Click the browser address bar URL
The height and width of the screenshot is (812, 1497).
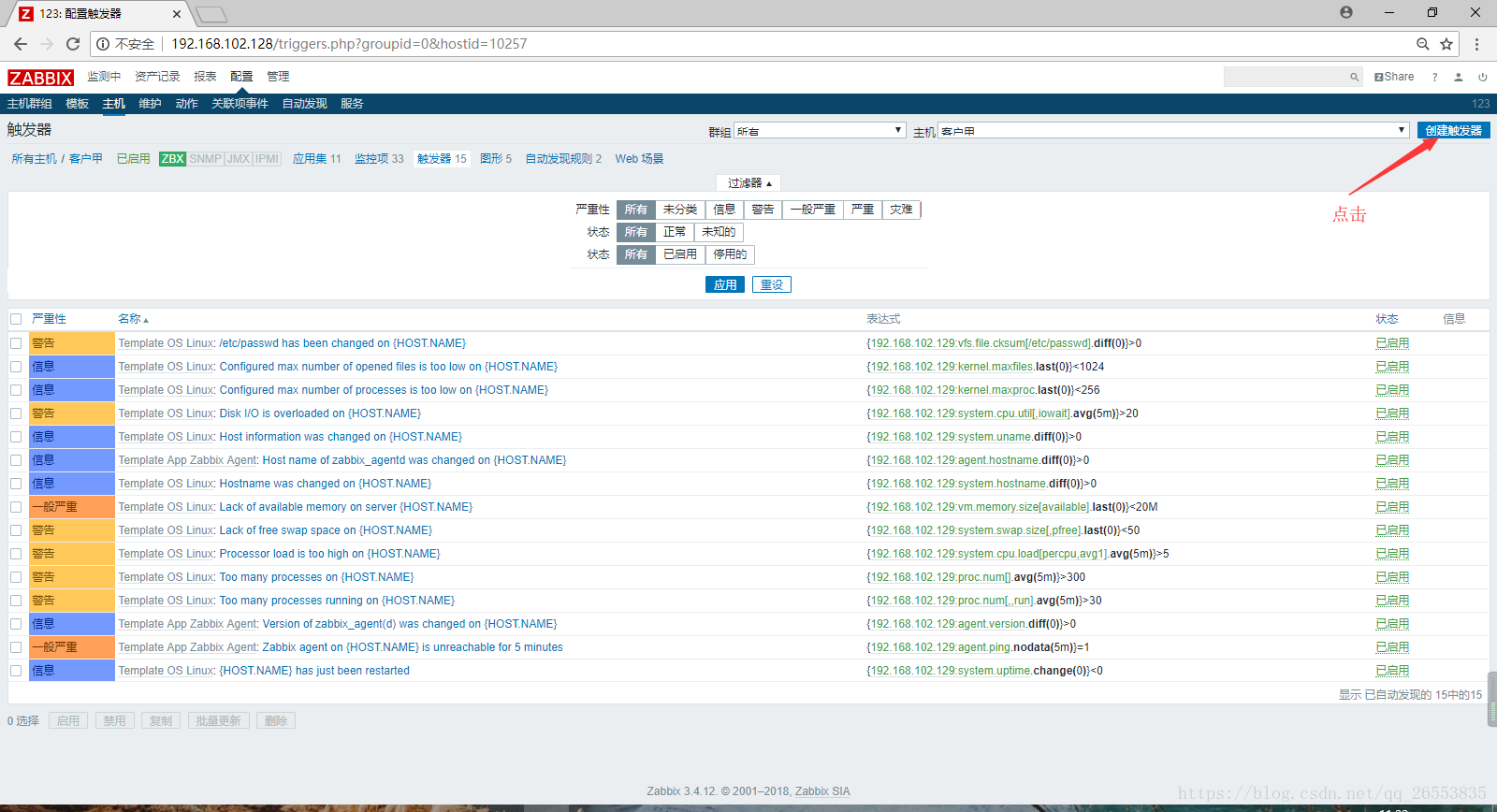tap(349, 44)
